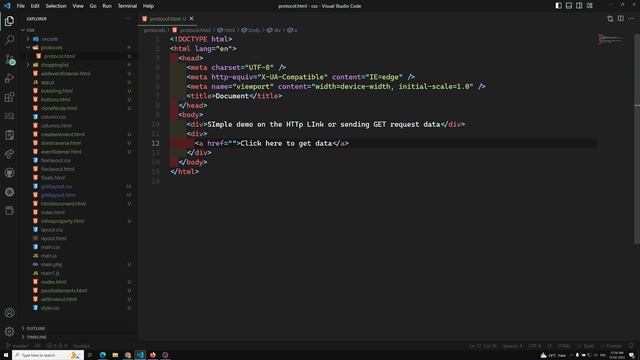640x360 pixels.
Task: Click the editor vertical scrollbar
Action: pos(637,139)
